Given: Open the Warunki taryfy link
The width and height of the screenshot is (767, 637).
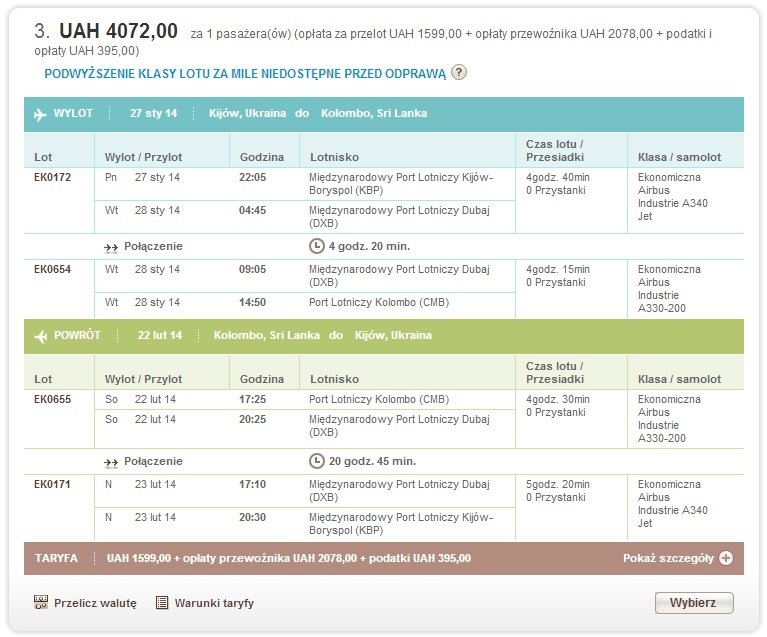Looking at the screenshot, I should (x=214, y=603).
